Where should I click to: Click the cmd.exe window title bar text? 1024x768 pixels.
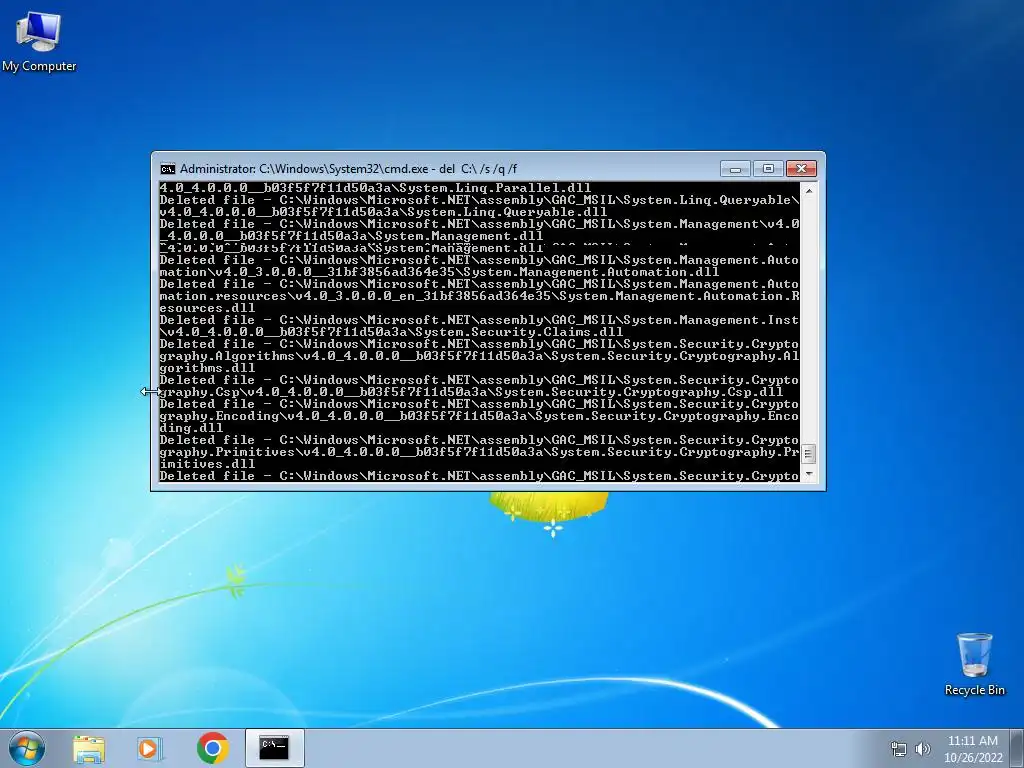click(348, 169)
